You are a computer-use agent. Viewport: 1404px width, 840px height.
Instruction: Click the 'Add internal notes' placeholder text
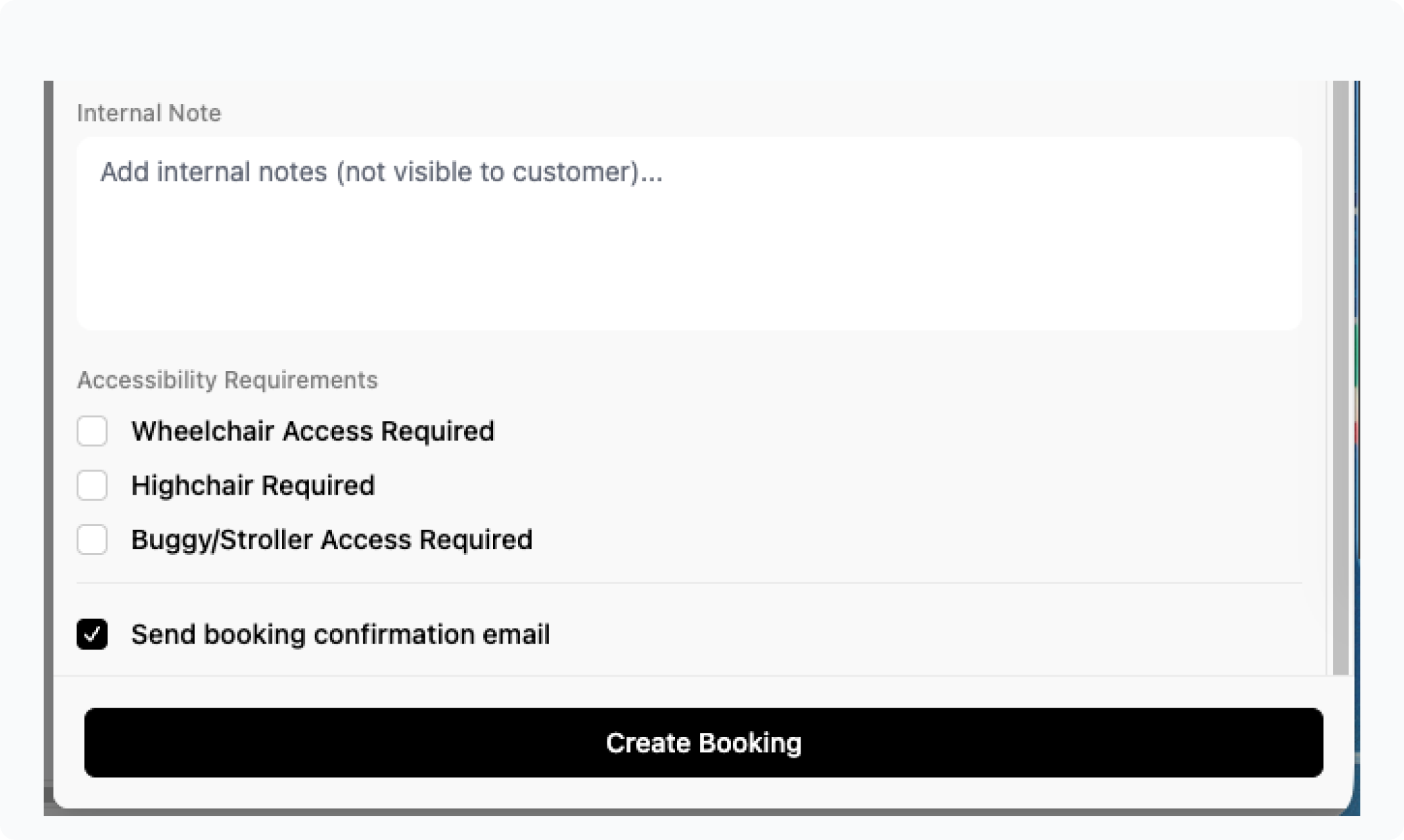tap(381, 172)
